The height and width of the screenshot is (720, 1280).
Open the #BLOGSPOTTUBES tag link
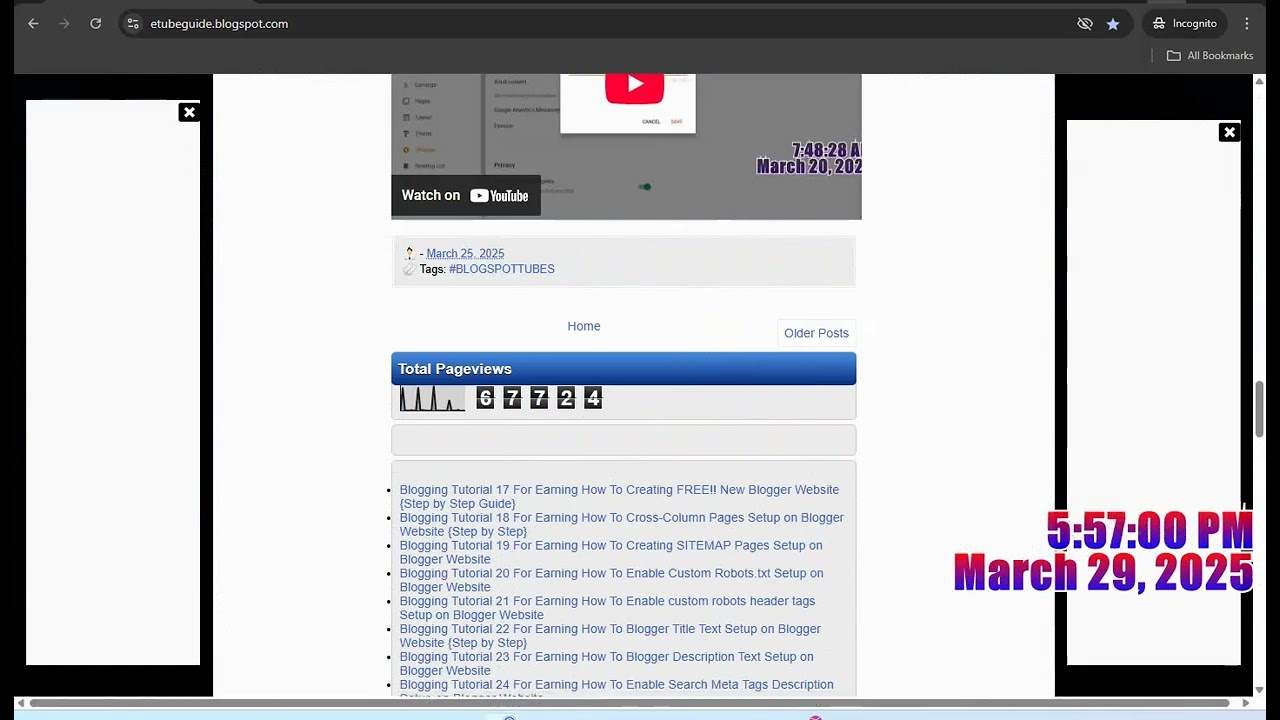pos(502,269)
